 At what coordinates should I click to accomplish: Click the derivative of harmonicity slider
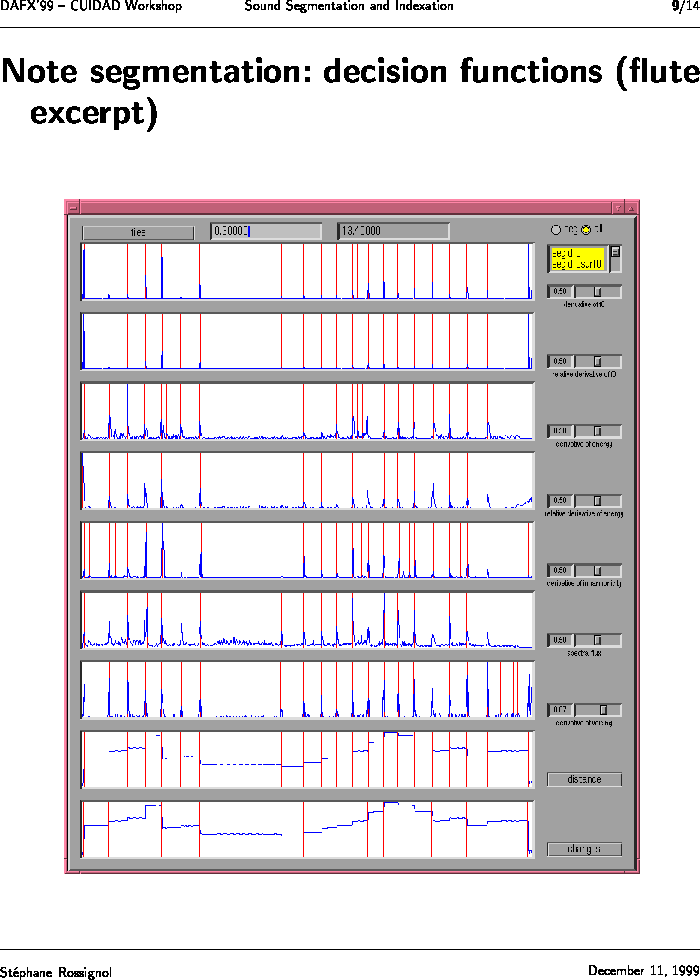[597, 570]
